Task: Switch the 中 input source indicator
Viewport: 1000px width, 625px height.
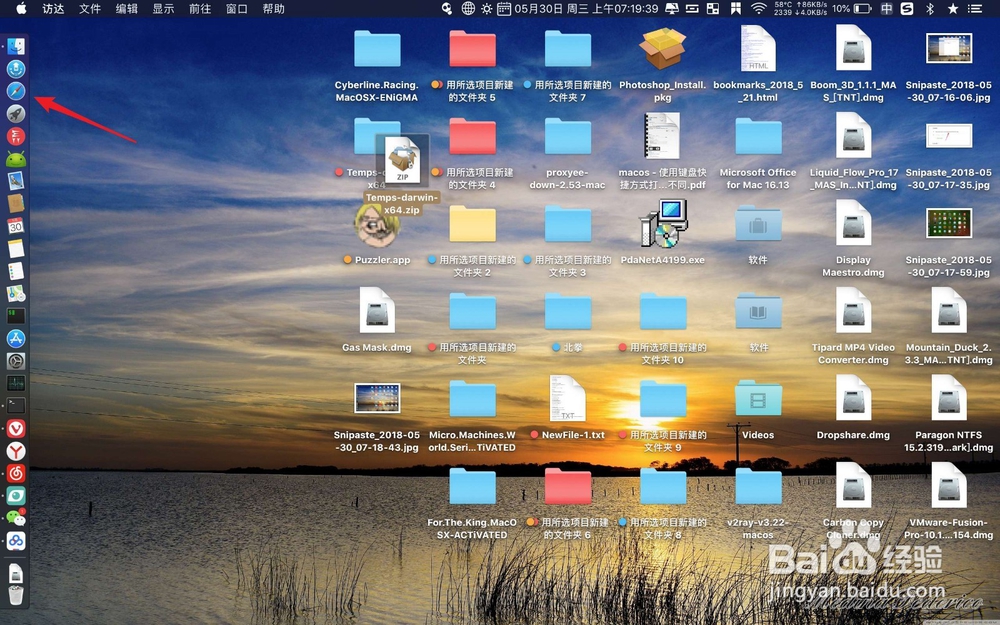Action: [x=886, y=8]
